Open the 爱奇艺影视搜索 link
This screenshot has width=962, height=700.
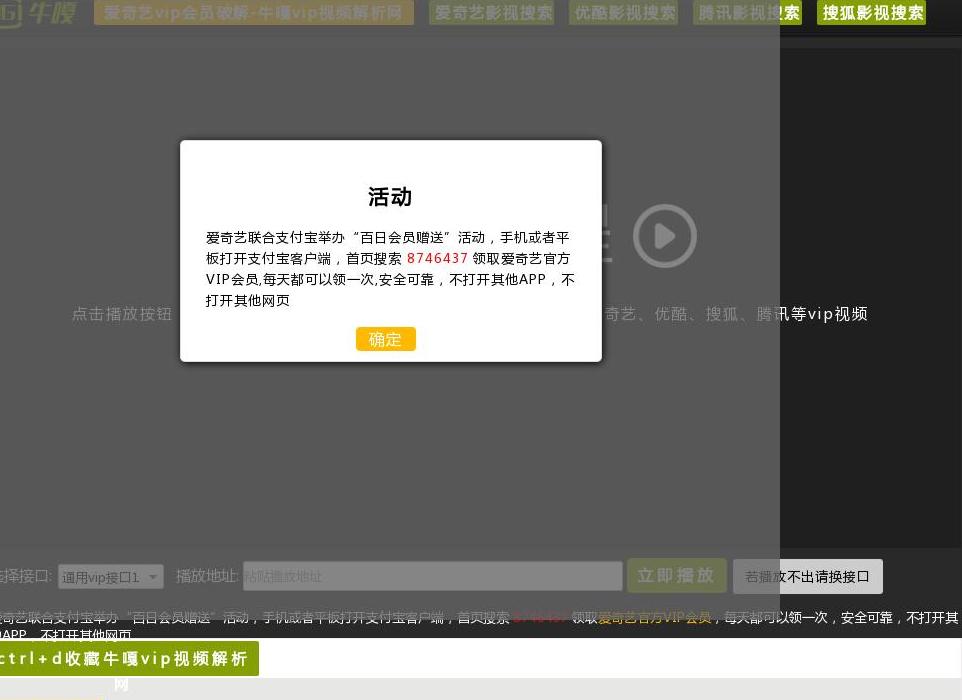point(492,13)
